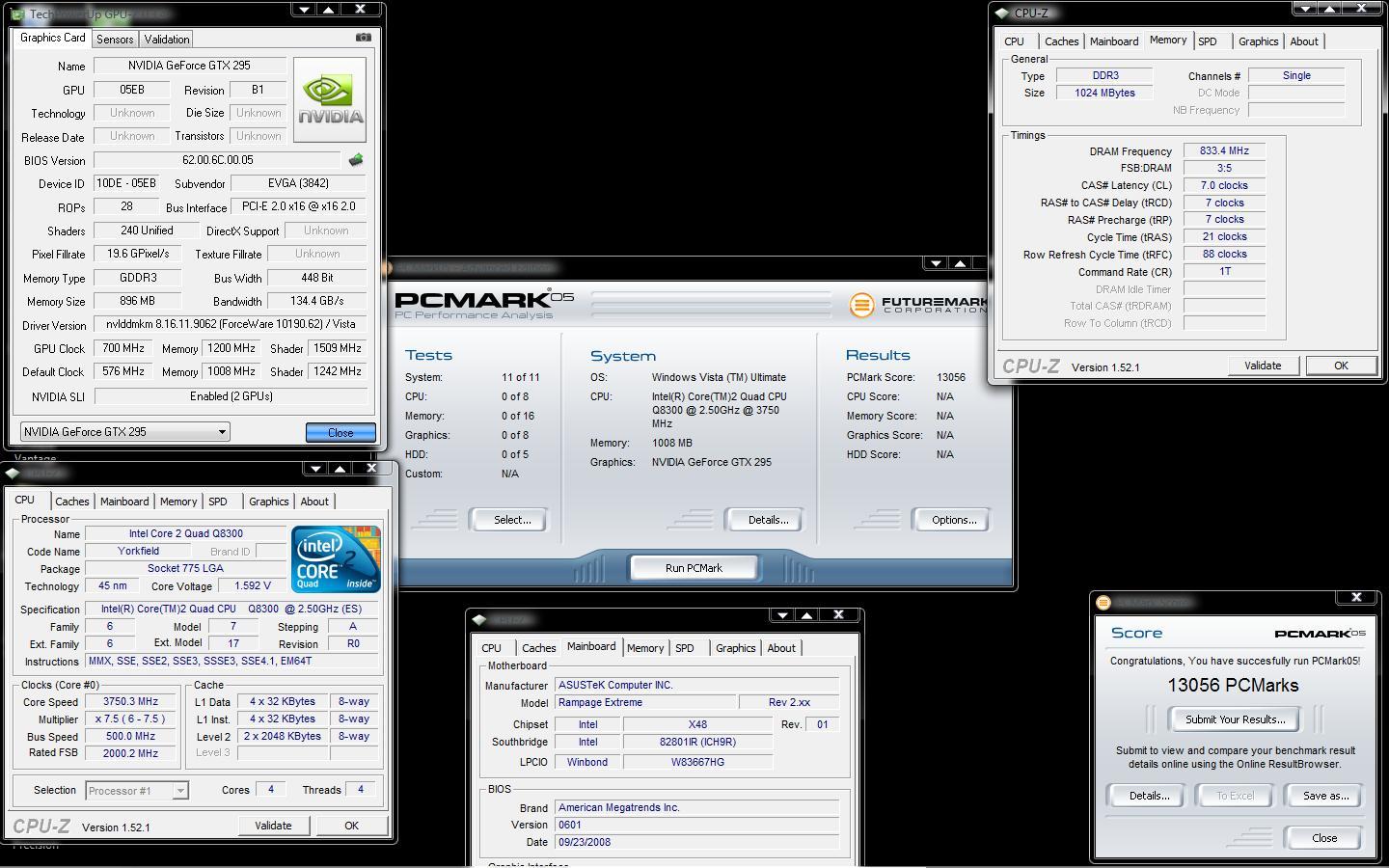This screenshot has width=1389, height=868.
Task: Click the PCMark Score window title icon
Action: click(x=1103, y=603)
